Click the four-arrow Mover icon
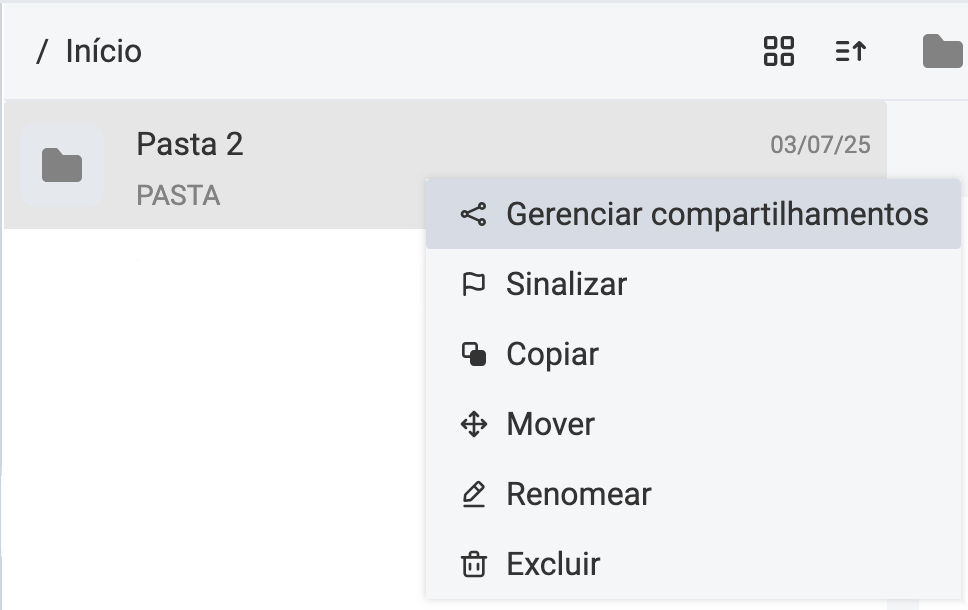 [x=473, y=424]
